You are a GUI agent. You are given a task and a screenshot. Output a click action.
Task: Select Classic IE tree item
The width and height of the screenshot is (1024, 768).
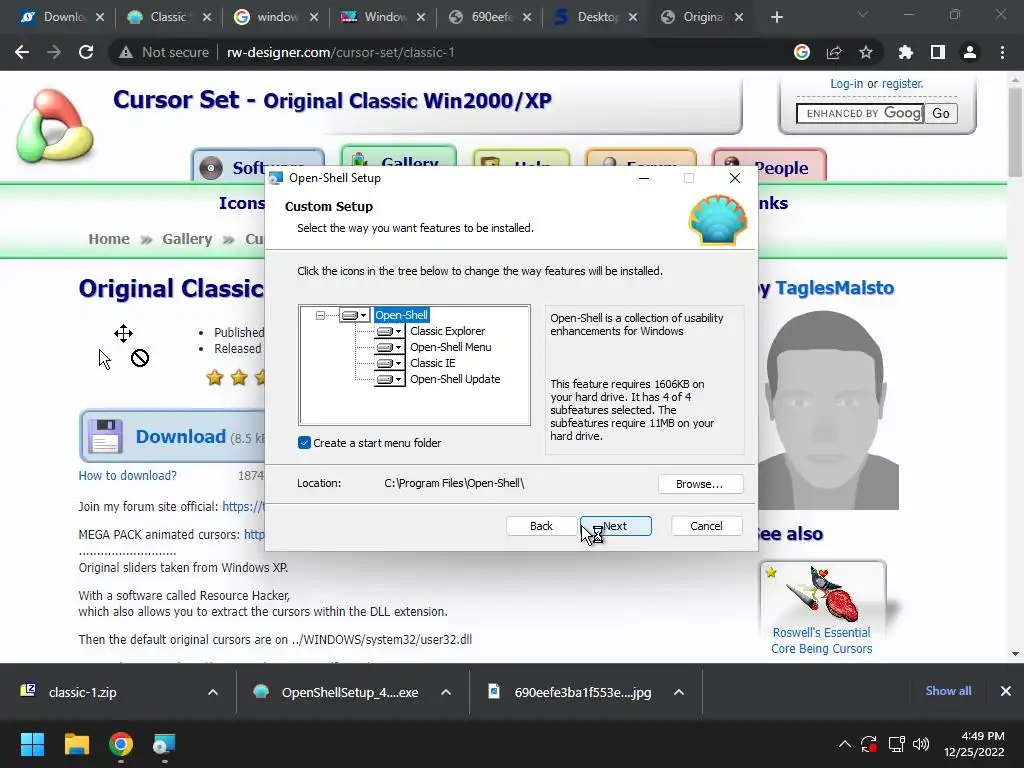coord(432,363)
